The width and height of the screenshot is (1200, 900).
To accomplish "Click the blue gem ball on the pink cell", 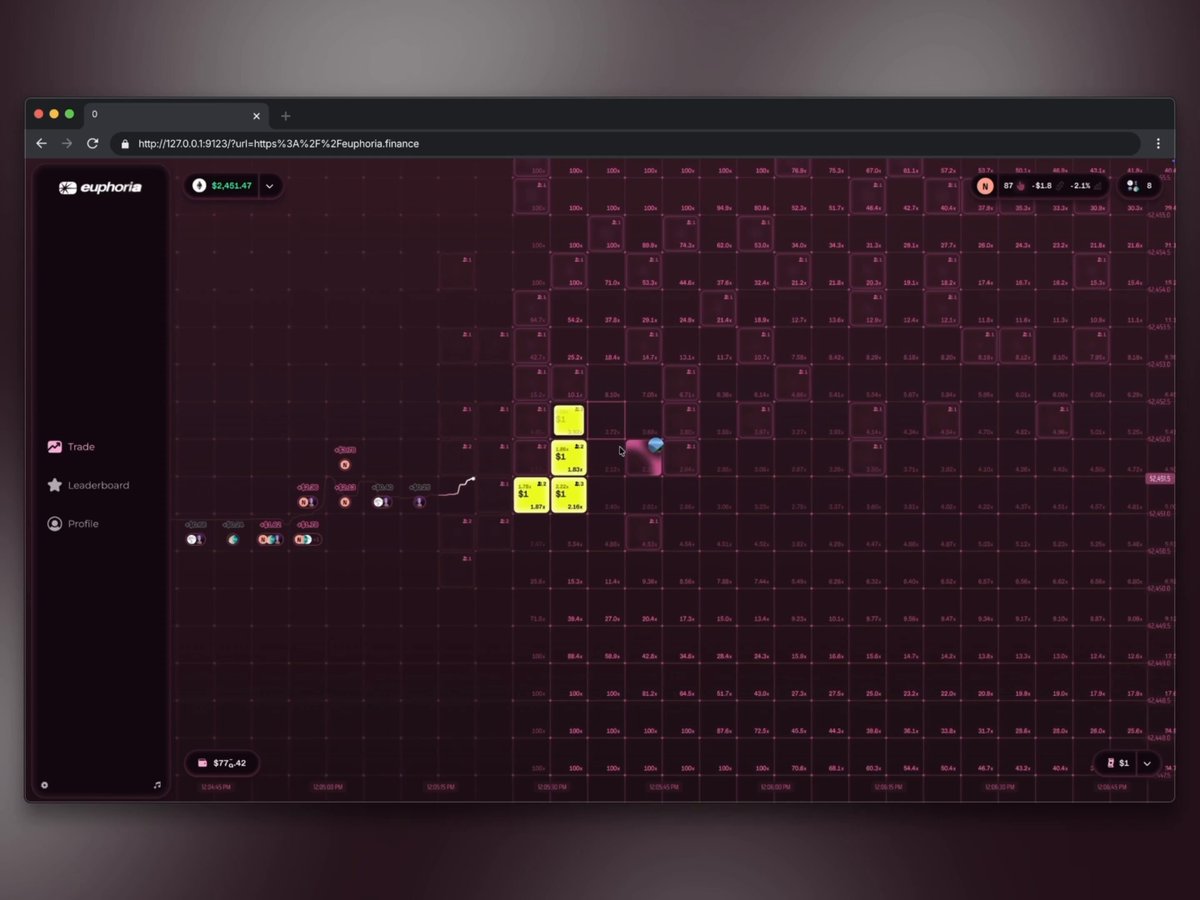I will click(x=656, y=445).
